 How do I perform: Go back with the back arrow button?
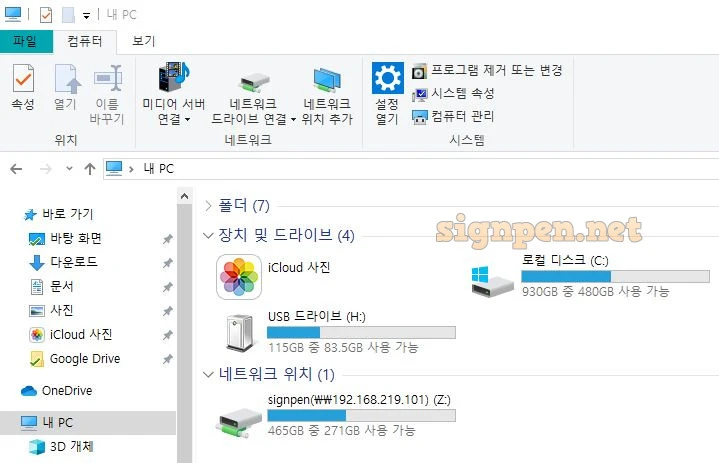click(17, 169)
